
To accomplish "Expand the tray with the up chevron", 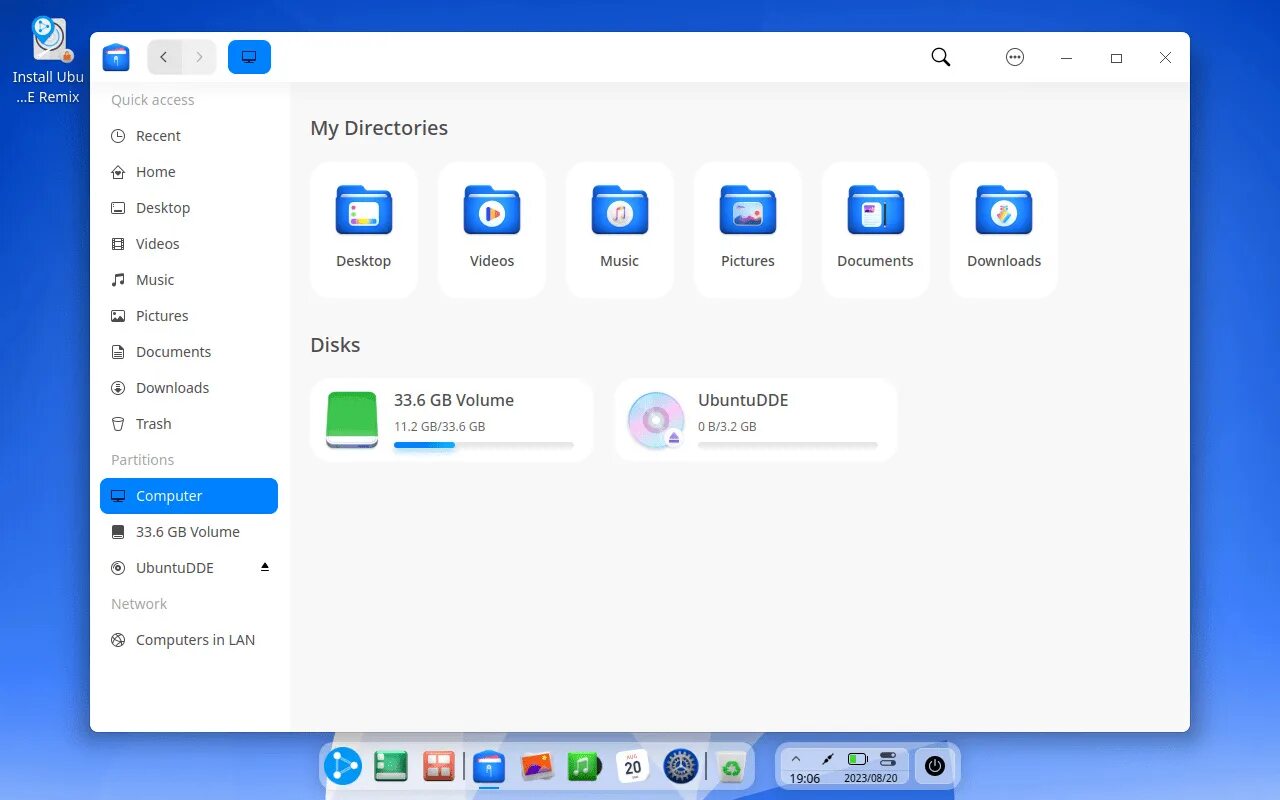I will (796, 759).
